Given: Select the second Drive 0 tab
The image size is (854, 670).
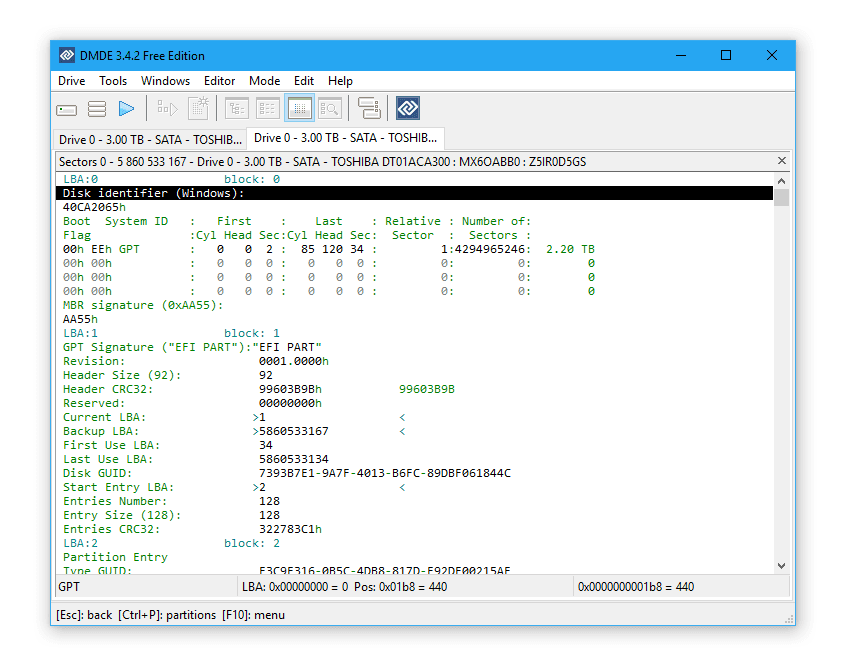Looking at the screenshot, I should pyautogui.click(x=345, y=138).
